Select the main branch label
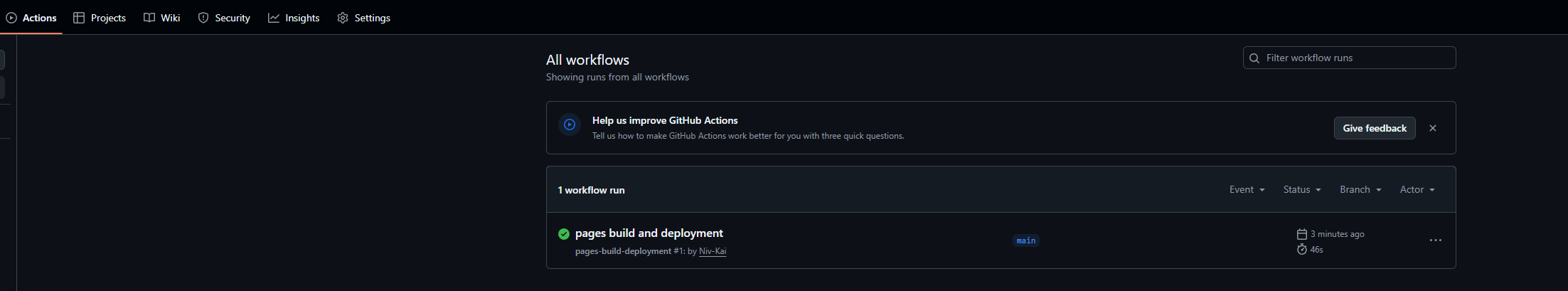Image resolution: width=1568 pixels, height=291 pixels. point(1026,240)
